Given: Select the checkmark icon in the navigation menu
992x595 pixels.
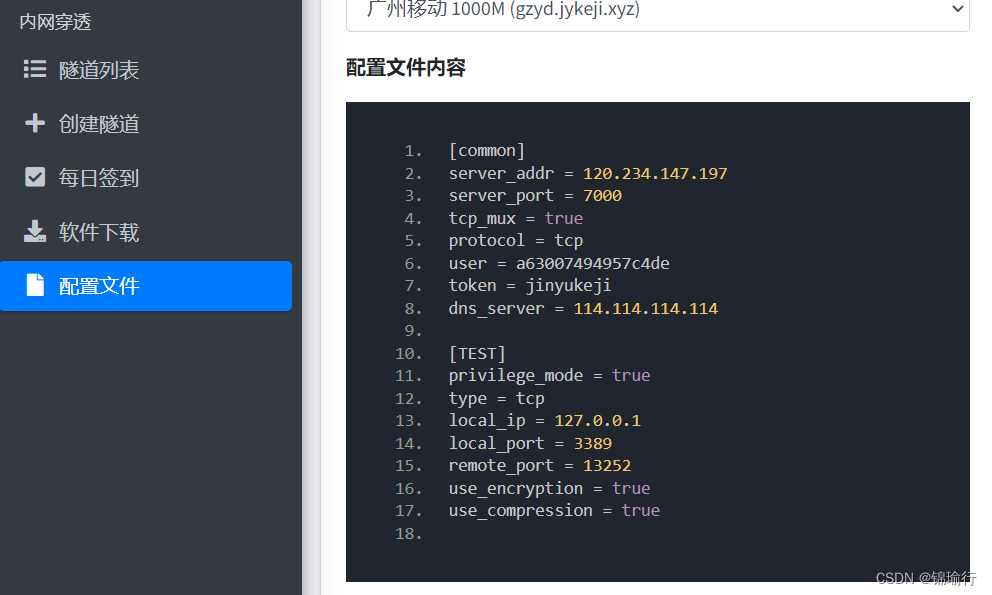Looking at the screenshot, I should pos(34,177).
